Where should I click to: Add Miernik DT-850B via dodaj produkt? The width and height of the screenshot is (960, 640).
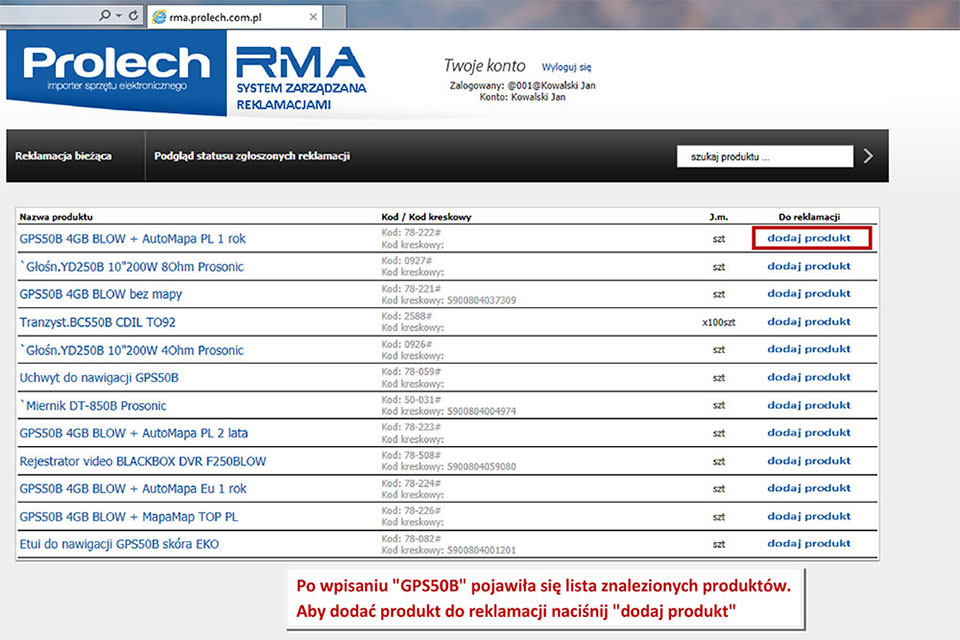click(809, 405)
